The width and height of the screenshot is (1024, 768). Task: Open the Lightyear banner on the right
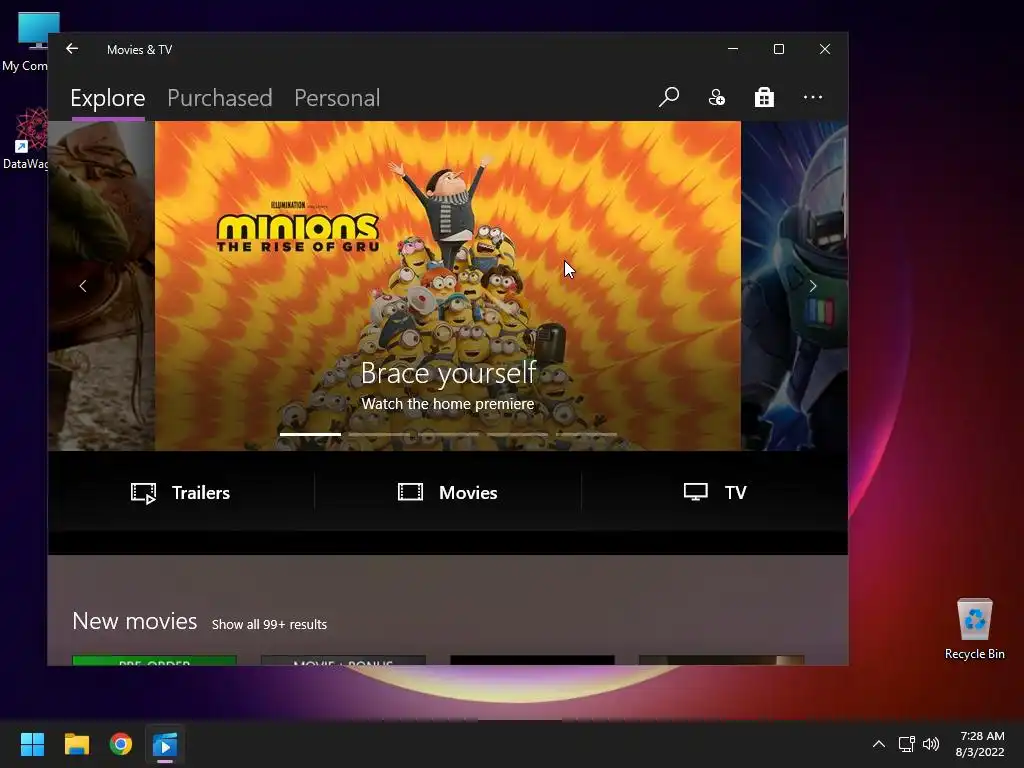point(794,285)
